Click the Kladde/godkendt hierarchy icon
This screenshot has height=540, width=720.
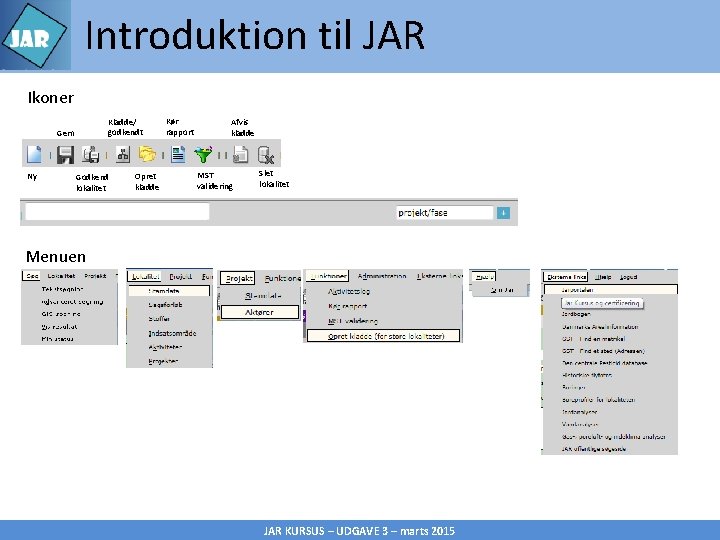click(123, 154)
